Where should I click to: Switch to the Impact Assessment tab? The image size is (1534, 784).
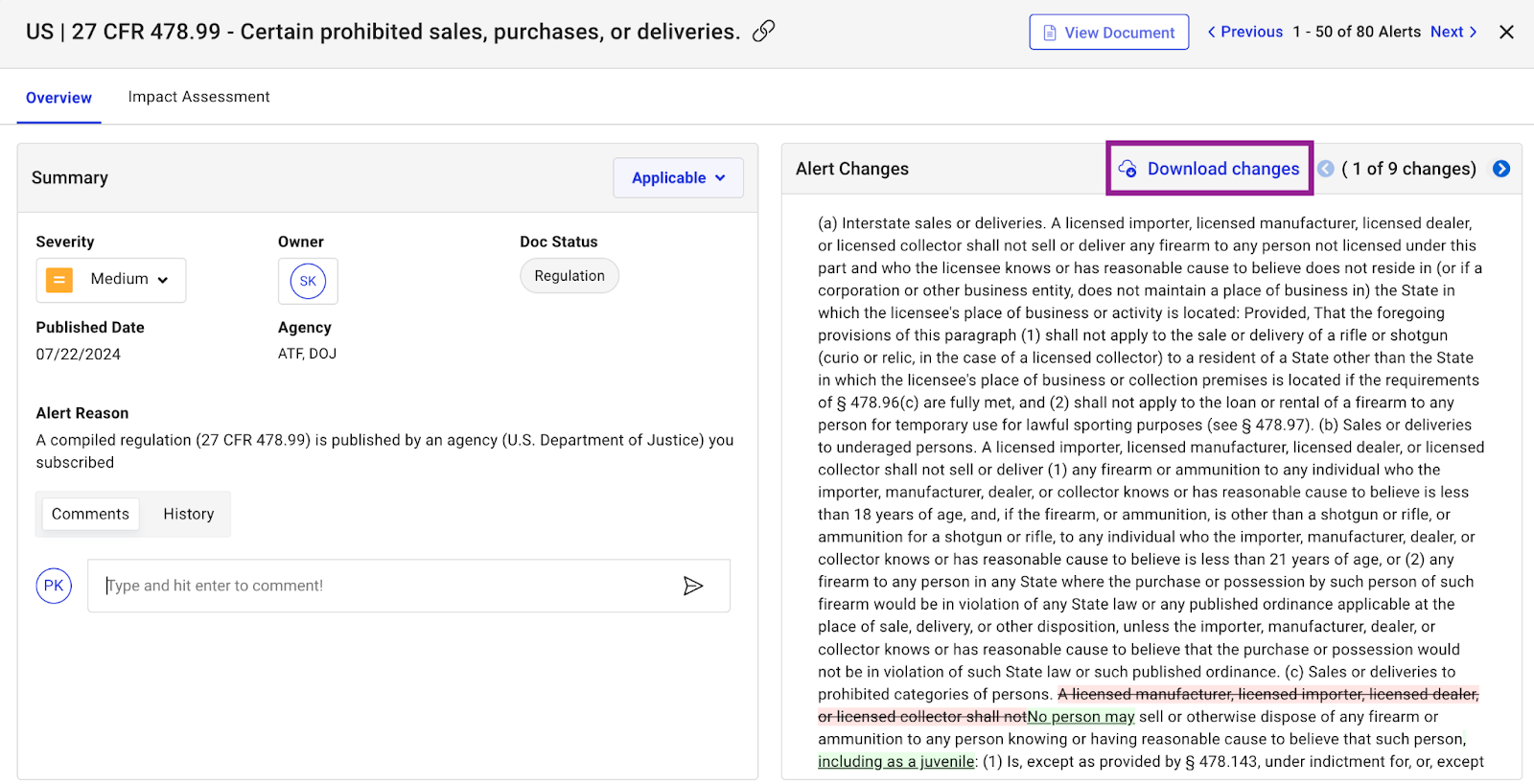coord(198,97)
